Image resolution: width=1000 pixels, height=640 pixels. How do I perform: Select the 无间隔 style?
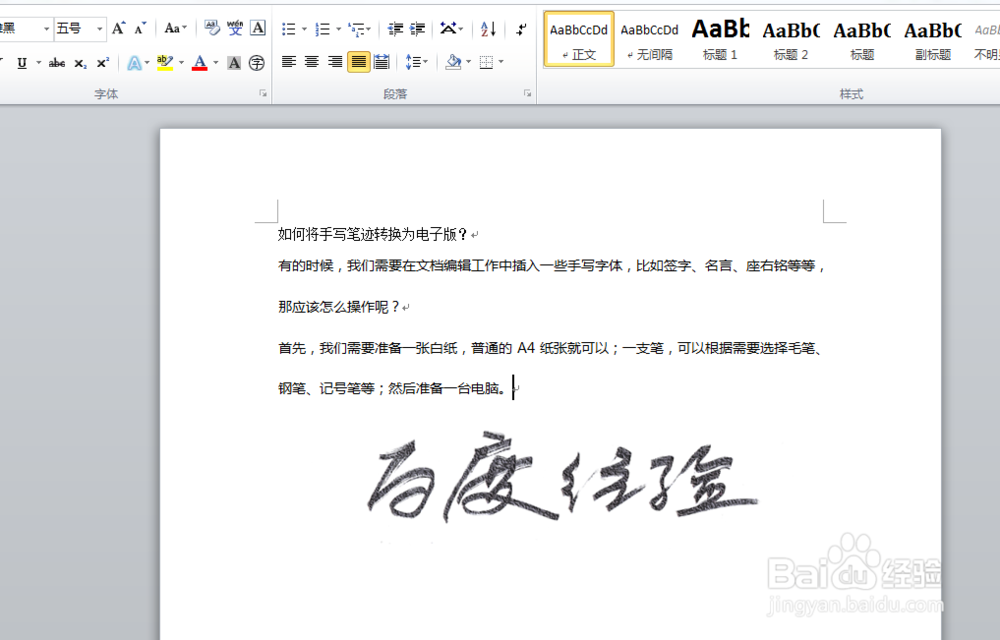point(650,39)
